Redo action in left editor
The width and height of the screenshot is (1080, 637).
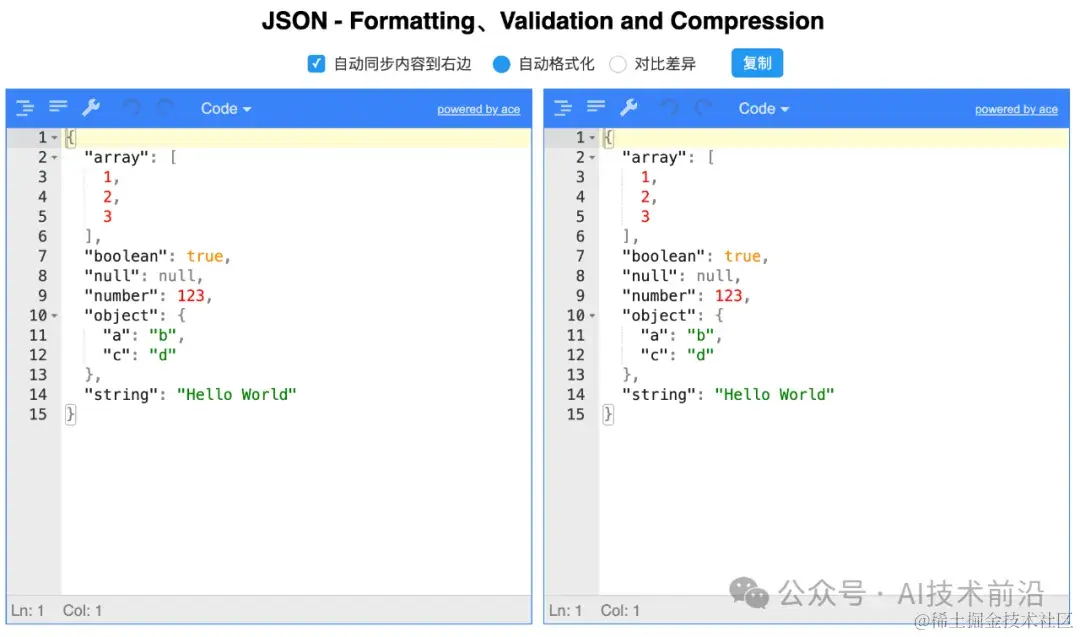pos(164,107)
